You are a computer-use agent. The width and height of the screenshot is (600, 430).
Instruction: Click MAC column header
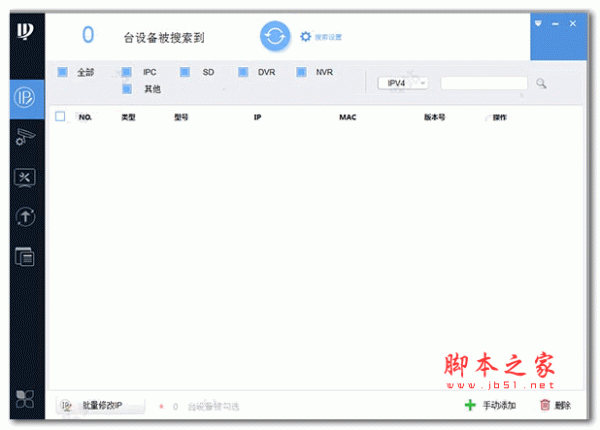[x=347, y=117]
